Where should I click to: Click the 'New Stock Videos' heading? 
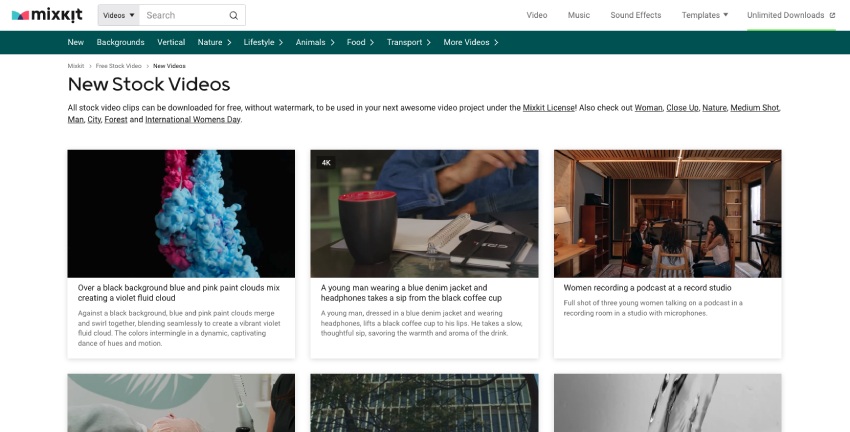(x=149, y=85)
